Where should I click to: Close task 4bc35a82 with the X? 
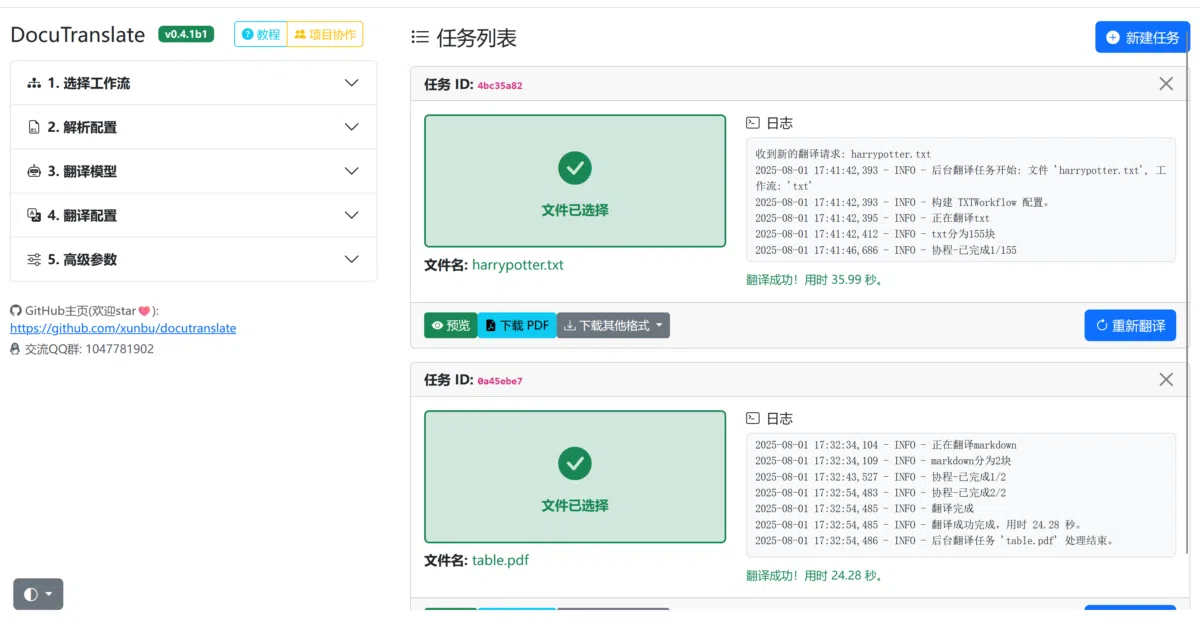(x=1166, y=84)
